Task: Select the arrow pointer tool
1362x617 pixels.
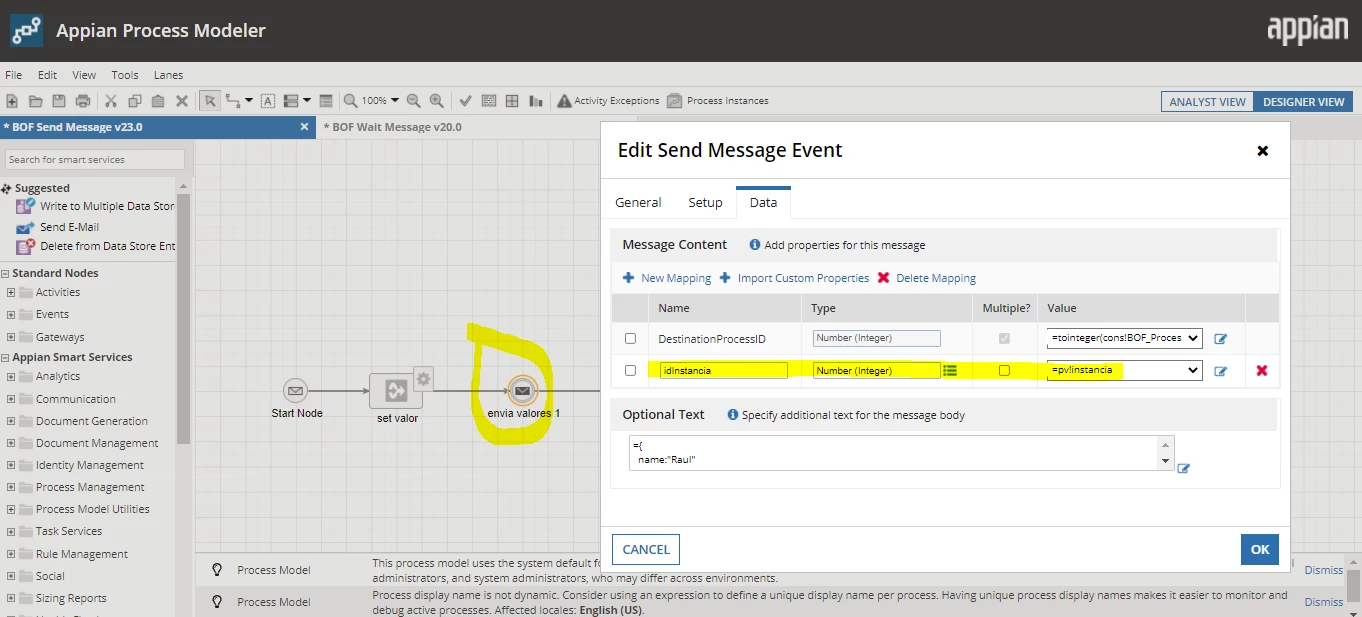Action: [x=210, y=101]
